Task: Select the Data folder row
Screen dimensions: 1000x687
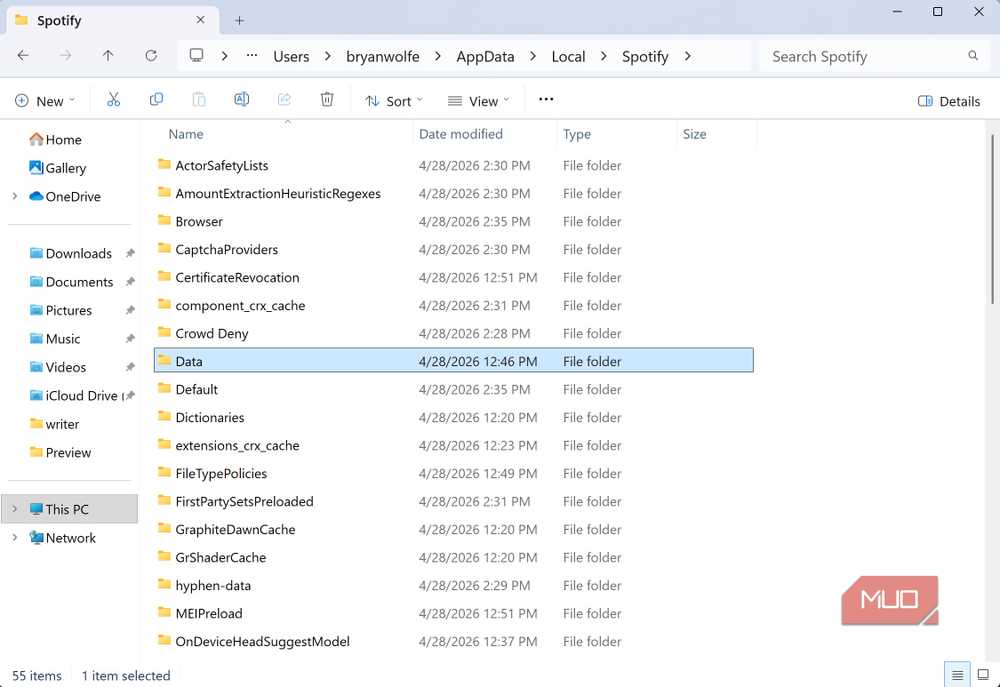Action: point(453,360)
